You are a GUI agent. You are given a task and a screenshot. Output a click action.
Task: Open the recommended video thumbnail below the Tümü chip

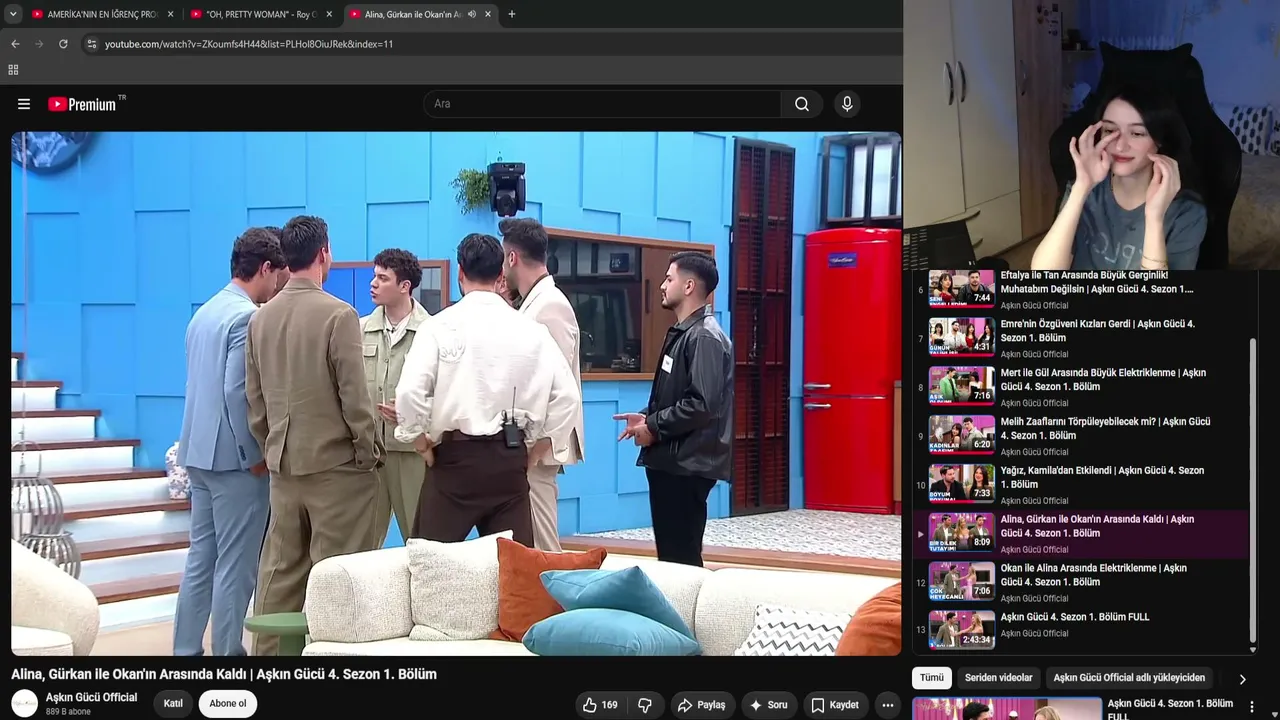1007,709
